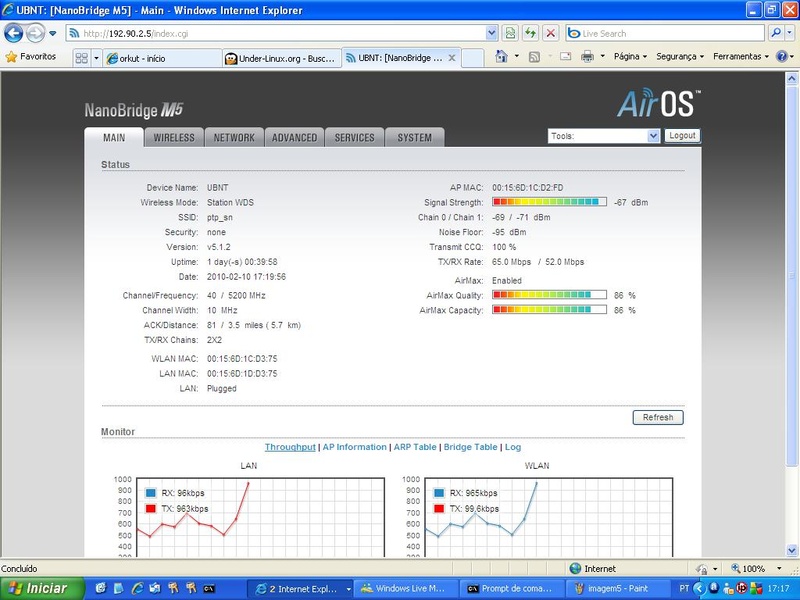The height and width of the screenshot is (600, 800).
Task: Switch to the orkut - início tab
Action: [x=162, y=58]
